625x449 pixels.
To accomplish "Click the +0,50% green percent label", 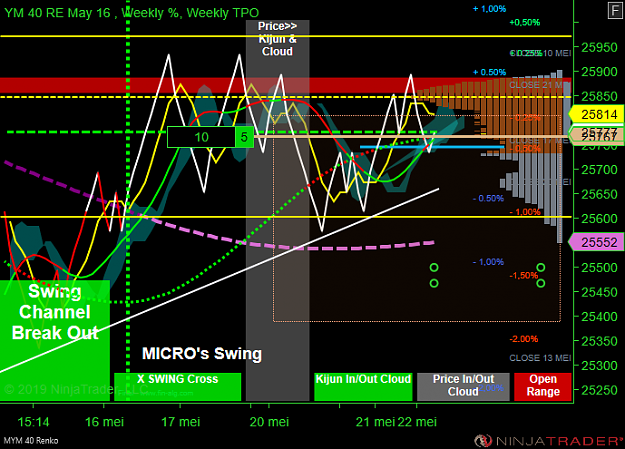I will point(525,22).
